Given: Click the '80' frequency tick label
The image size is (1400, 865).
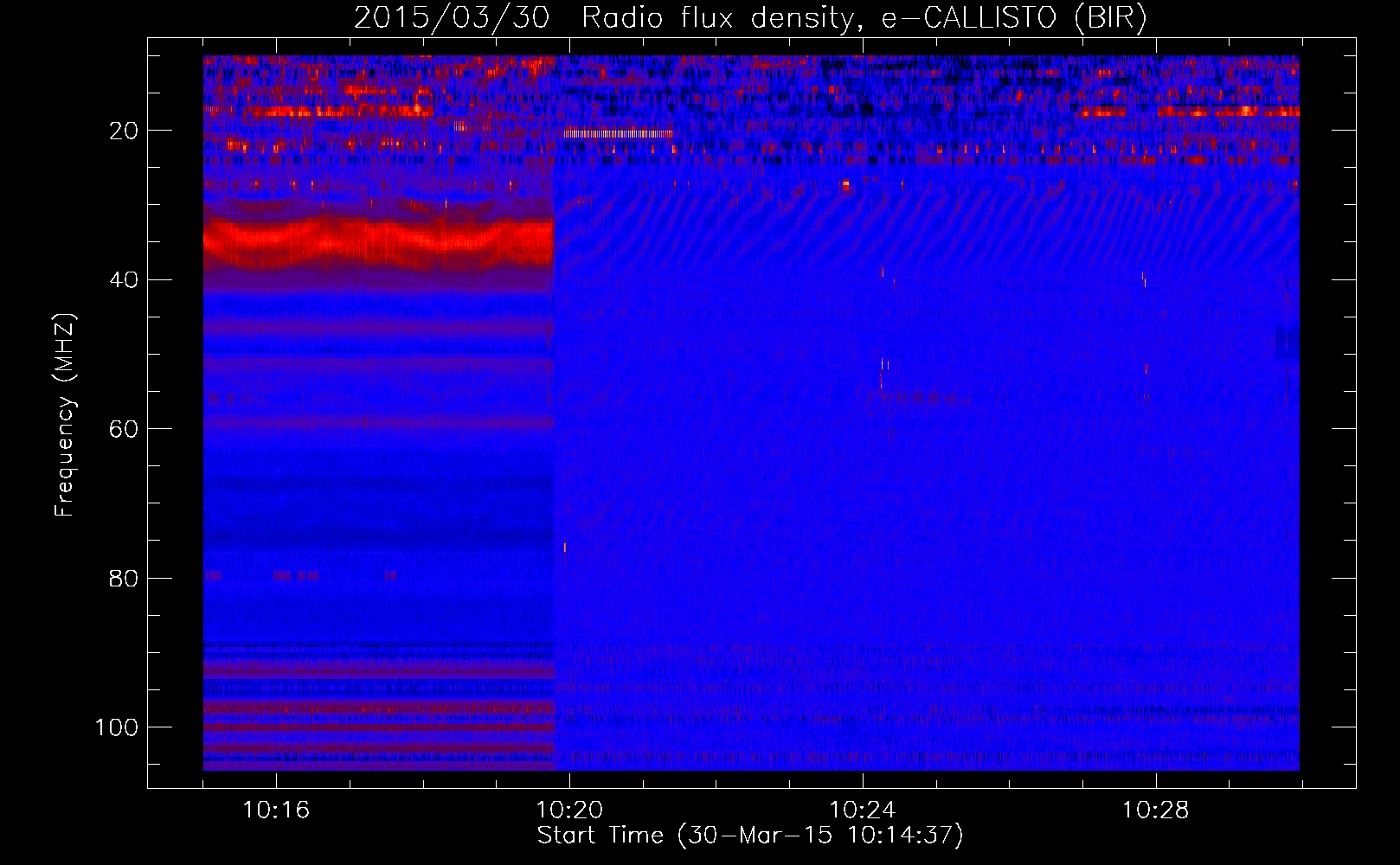Looking at the screenshot, I should (125, 578).
